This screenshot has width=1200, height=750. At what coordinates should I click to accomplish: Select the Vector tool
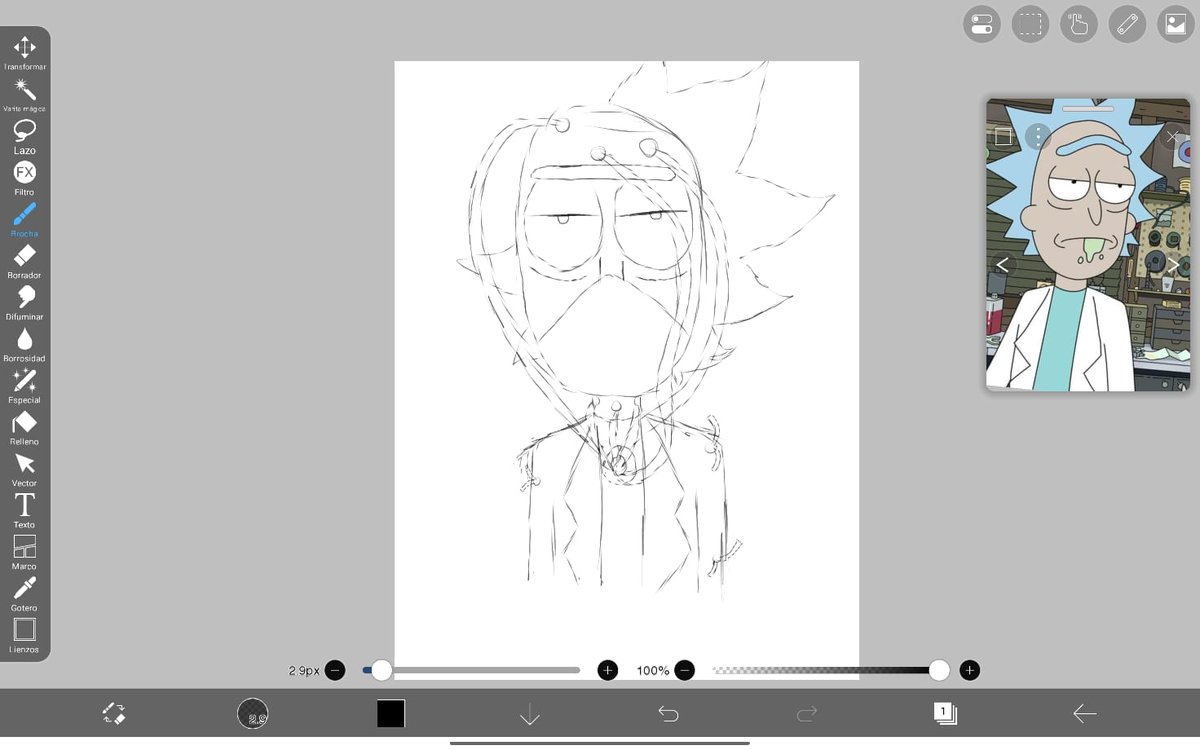(25, 470)
